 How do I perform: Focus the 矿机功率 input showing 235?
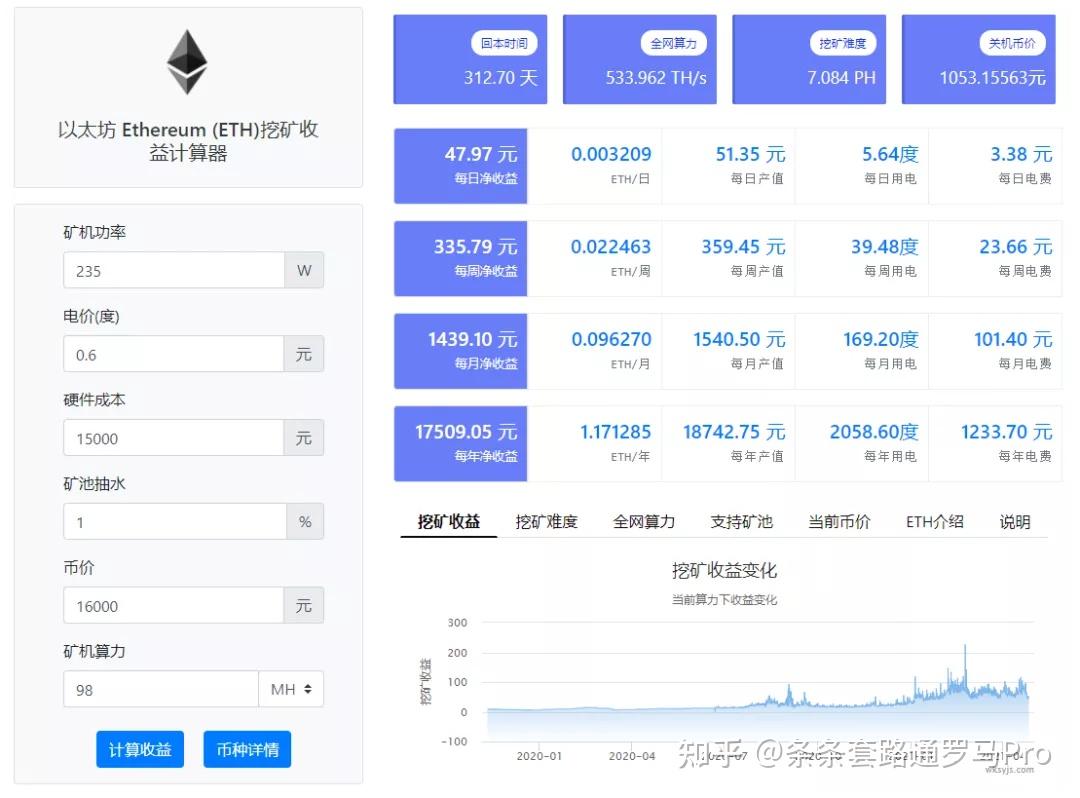[x=174, y=271]
